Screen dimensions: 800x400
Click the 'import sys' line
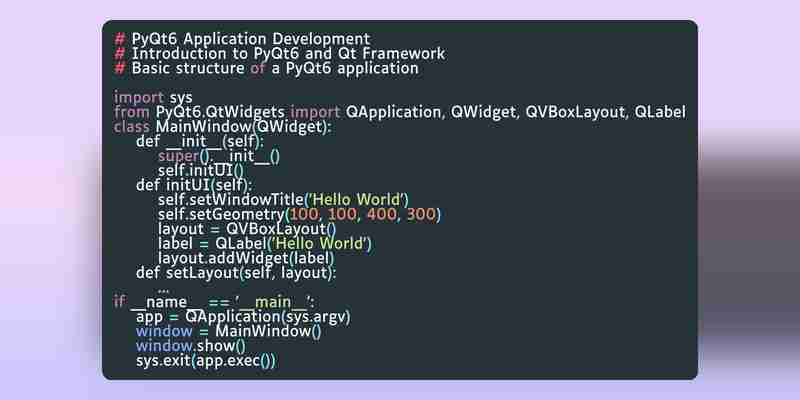click(154, 97)
